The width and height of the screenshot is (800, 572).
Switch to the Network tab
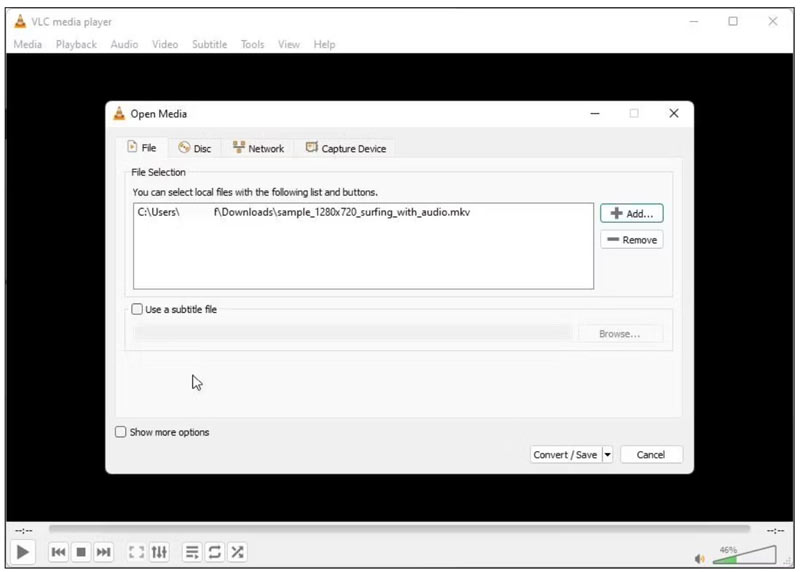point(258,148)
